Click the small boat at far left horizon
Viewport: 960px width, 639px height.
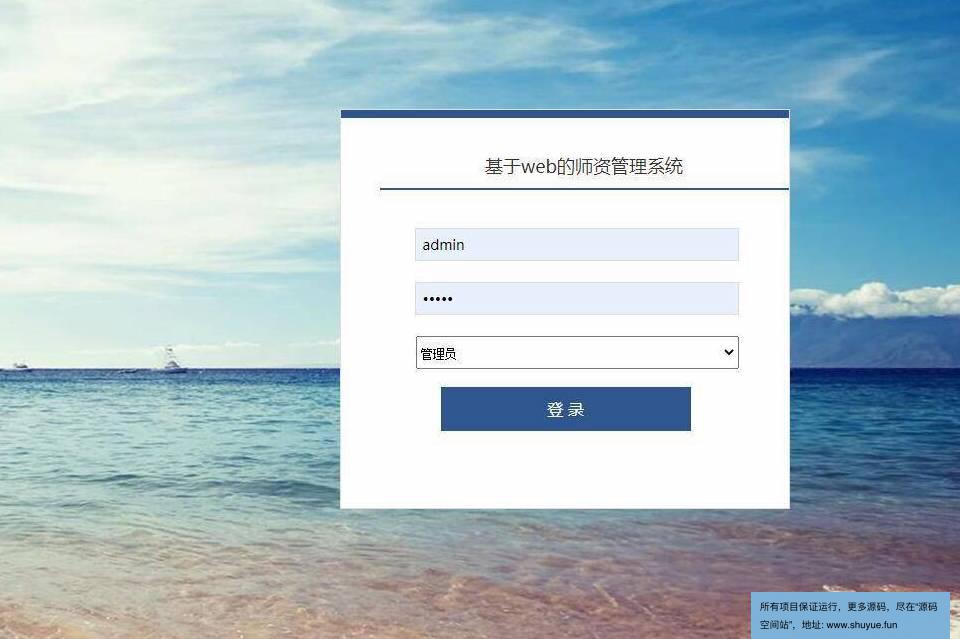[20, 367]
